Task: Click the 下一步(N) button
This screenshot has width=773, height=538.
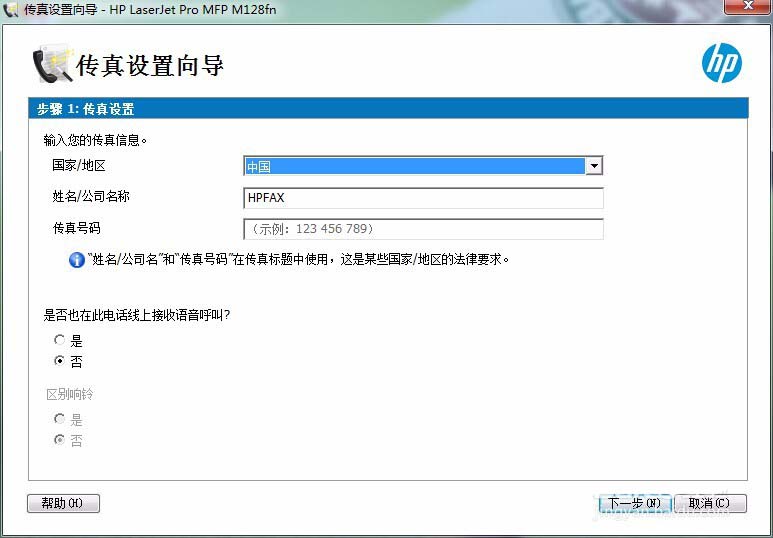Action: click(635, 503)
